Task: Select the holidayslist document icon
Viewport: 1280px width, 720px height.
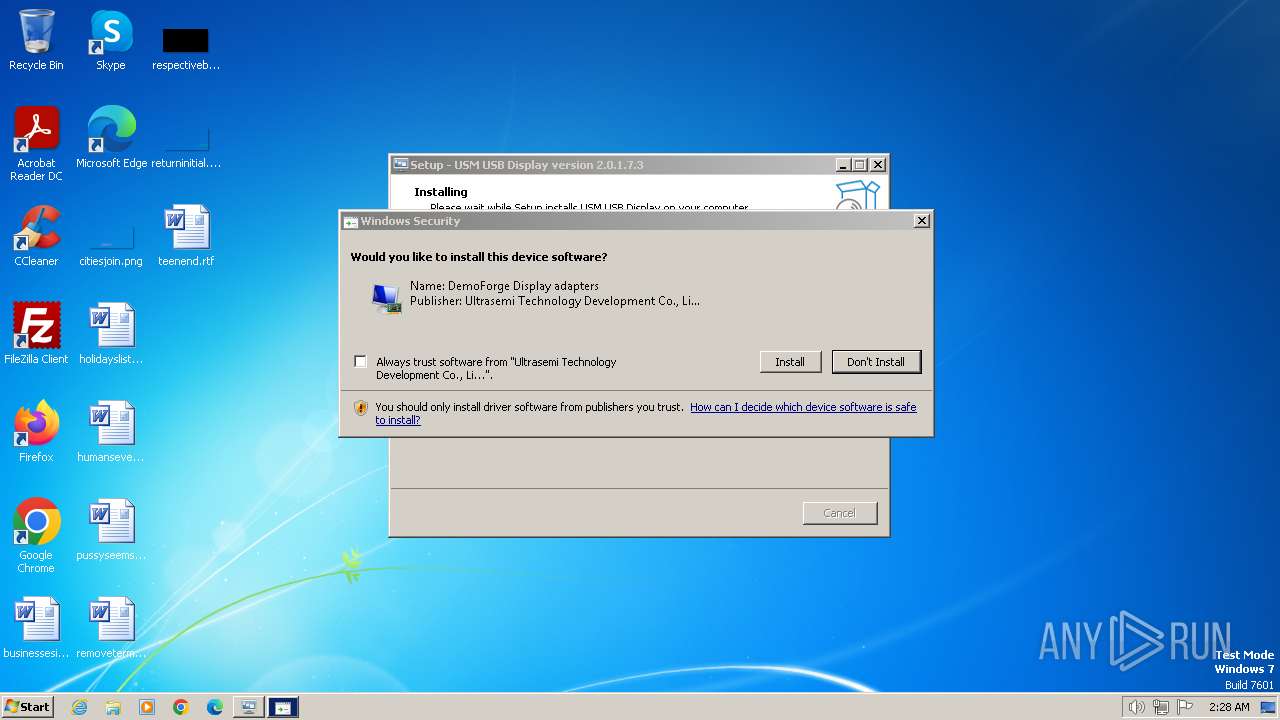Action: 111,333
